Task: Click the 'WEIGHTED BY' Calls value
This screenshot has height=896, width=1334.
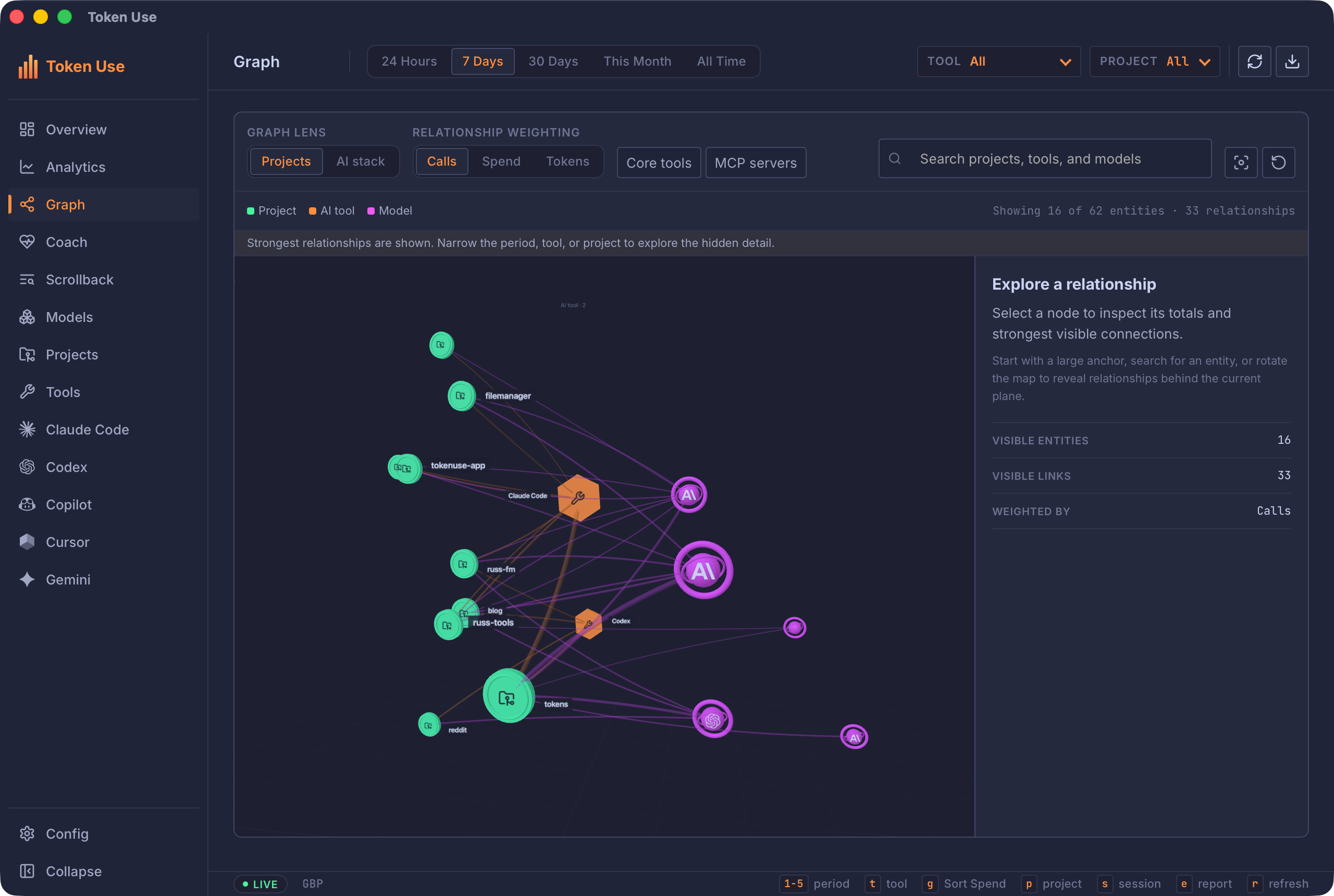Action: coord(1273,511)
